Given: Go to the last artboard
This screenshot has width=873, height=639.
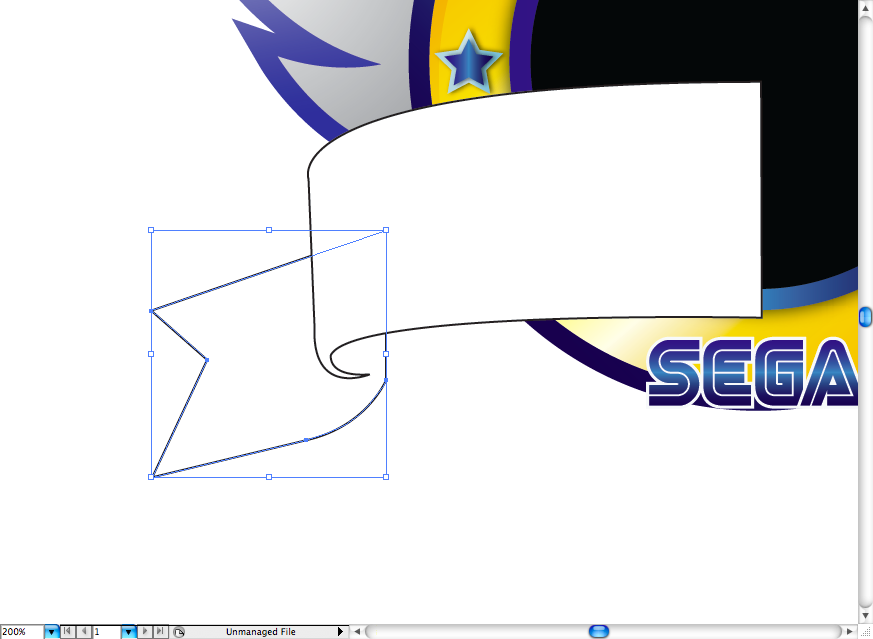Looking at the screenshot, I should [160, 631].
